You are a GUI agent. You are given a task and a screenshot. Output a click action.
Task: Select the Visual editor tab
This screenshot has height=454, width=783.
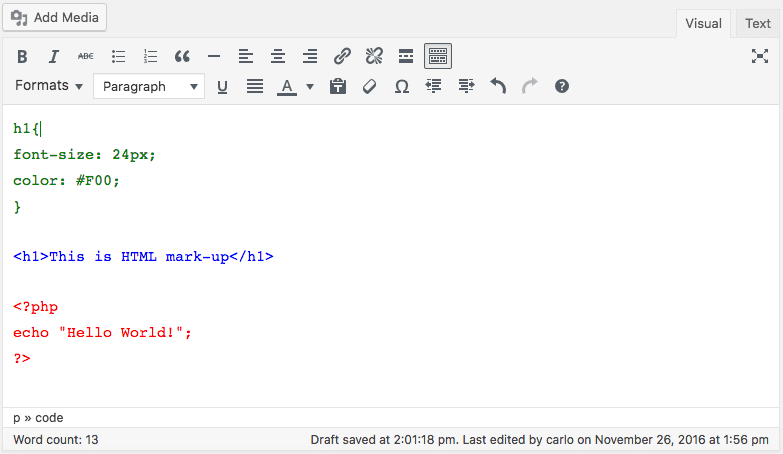703,23
